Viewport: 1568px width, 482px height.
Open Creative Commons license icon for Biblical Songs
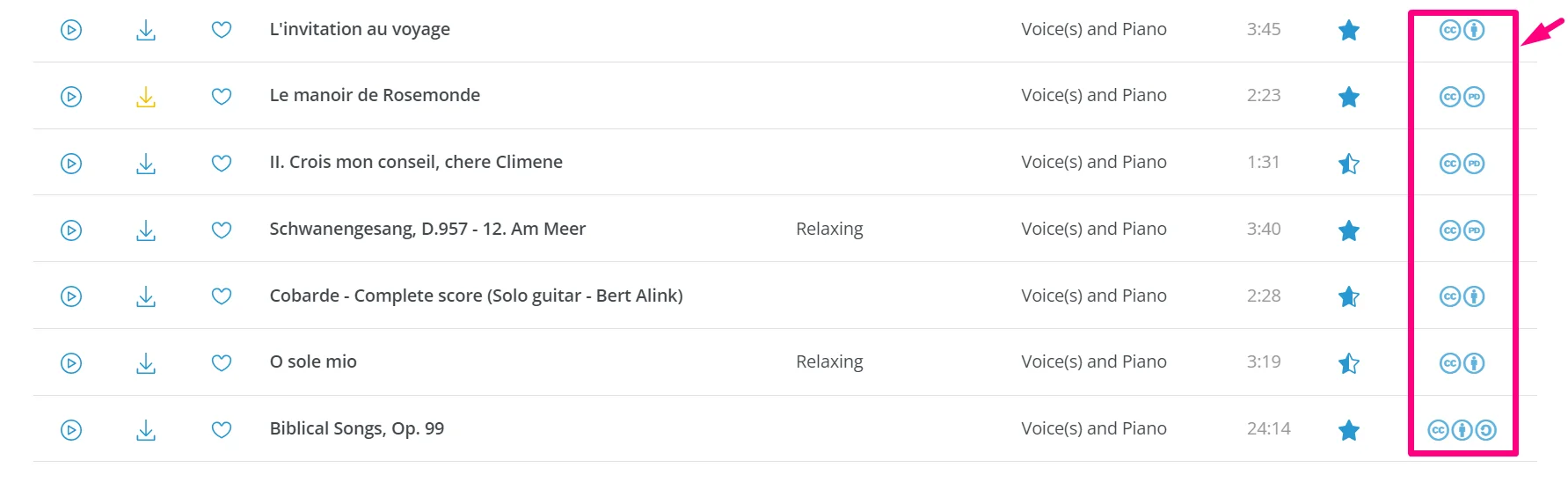(1438, 430)
